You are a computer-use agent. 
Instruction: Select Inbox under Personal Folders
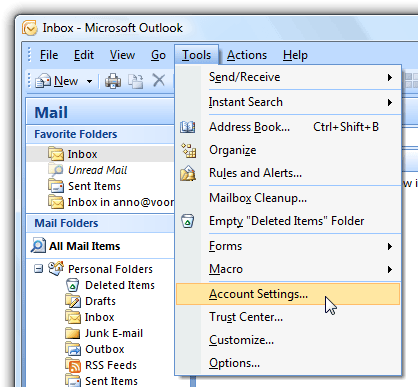pyautogui.click(x=99, y=317)
